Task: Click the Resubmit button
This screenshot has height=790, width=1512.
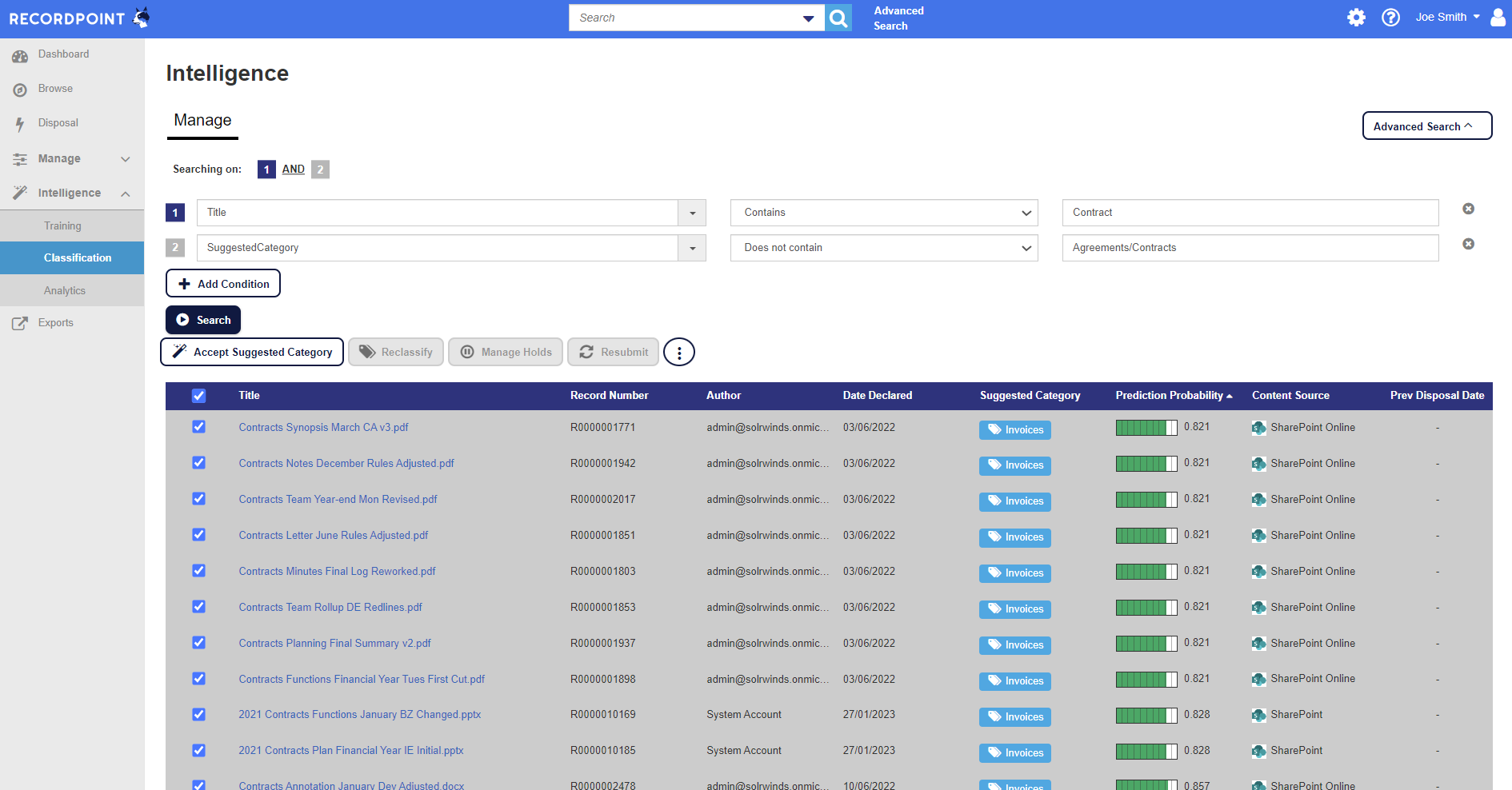Action: tap(613, 352)
